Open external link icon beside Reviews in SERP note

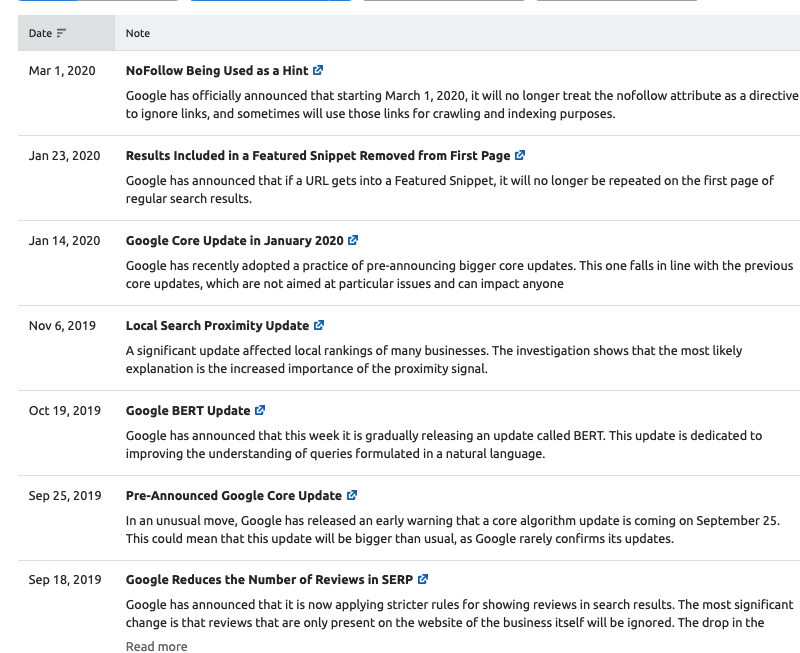pos(423,580)
